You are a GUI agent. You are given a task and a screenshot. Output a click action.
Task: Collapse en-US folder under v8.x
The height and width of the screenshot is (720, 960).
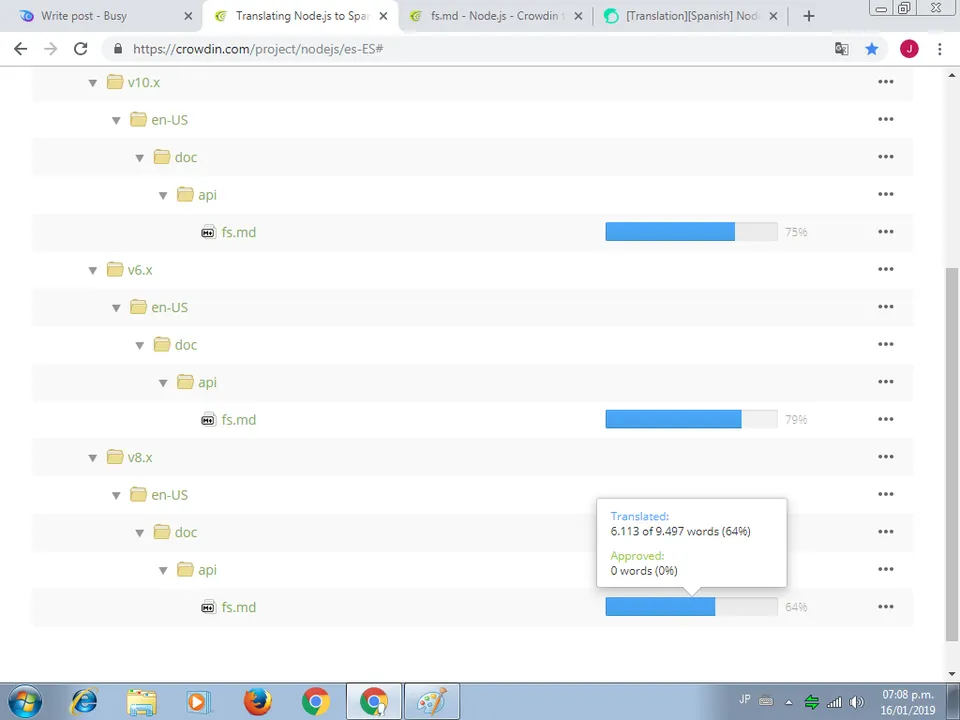pos(116,495)
